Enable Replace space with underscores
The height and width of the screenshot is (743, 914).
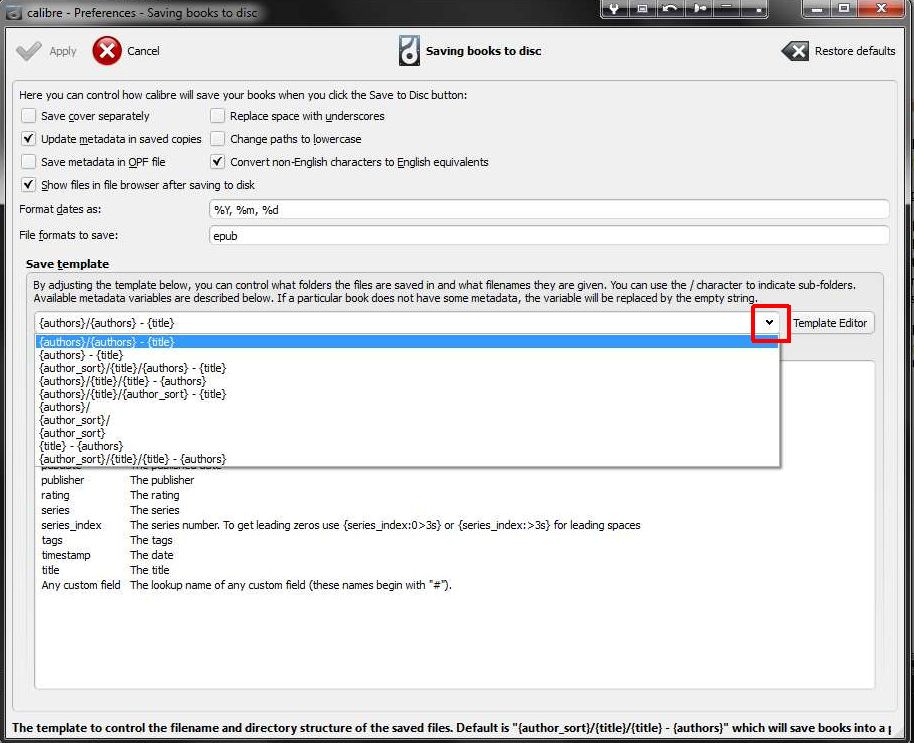(x=217, y=116)
